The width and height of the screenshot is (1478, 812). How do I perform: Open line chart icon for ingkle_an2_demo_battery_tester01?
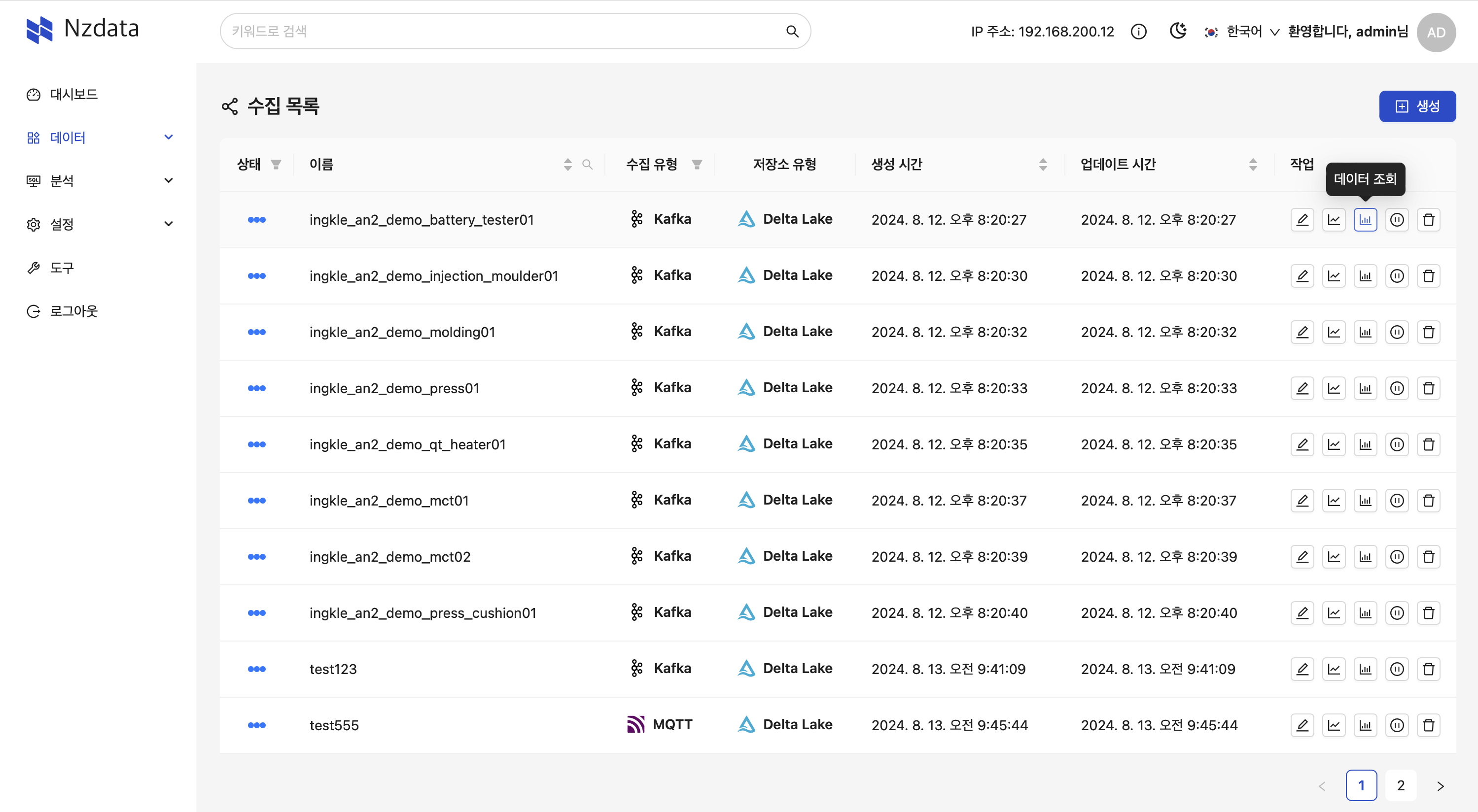pyautogui.click(x=1334, y=220)
